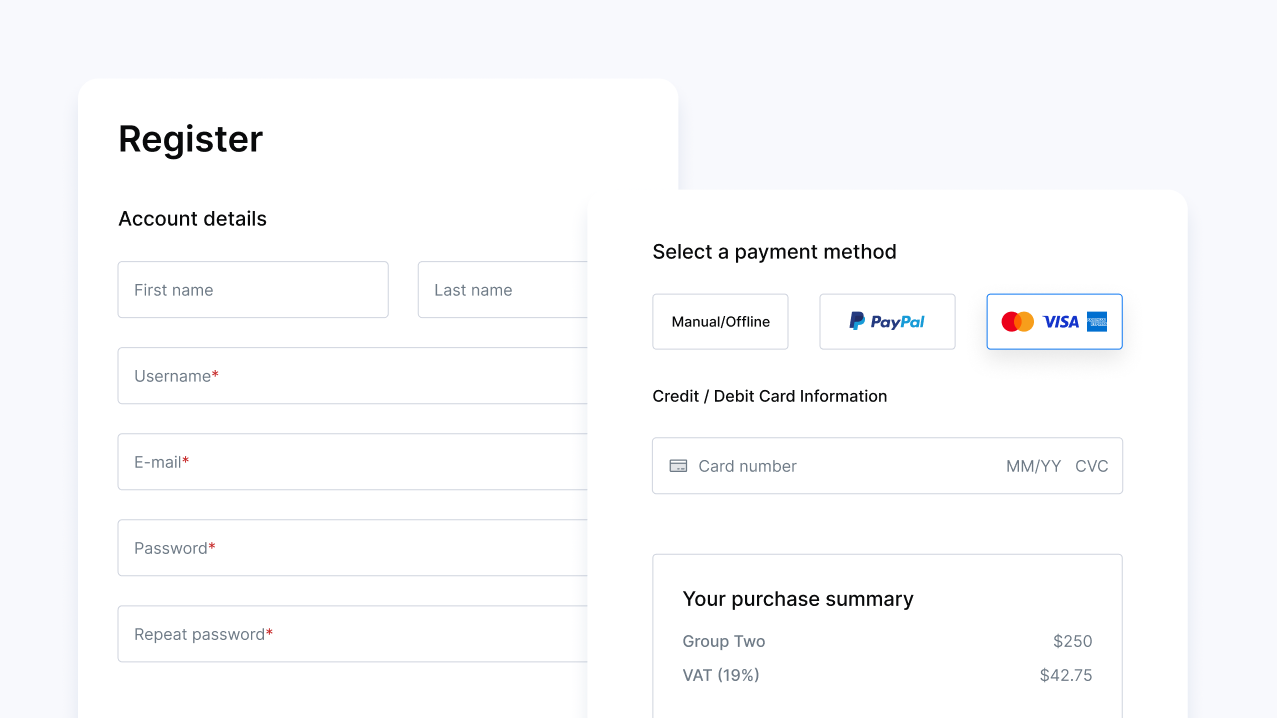1277x718 pixels.
Task: Click the First name input field
Action: coord(253,290)
